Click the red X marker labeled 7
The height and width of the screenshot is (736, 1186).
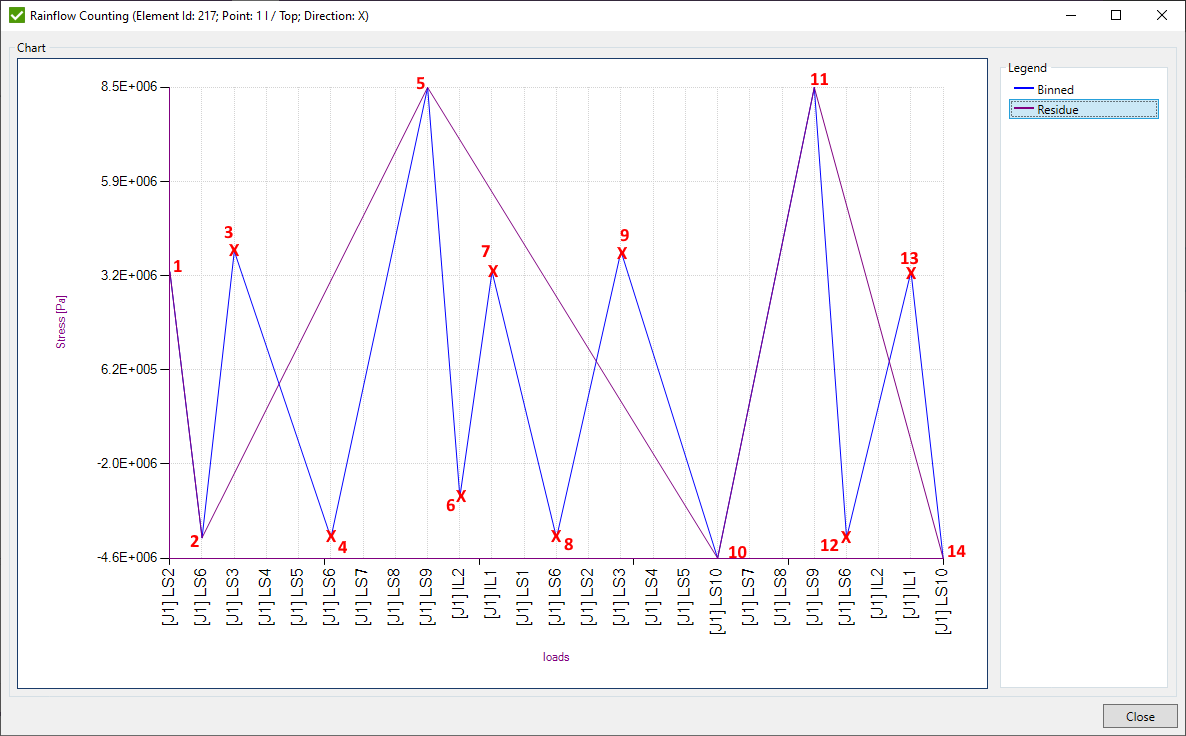[493, 272]
